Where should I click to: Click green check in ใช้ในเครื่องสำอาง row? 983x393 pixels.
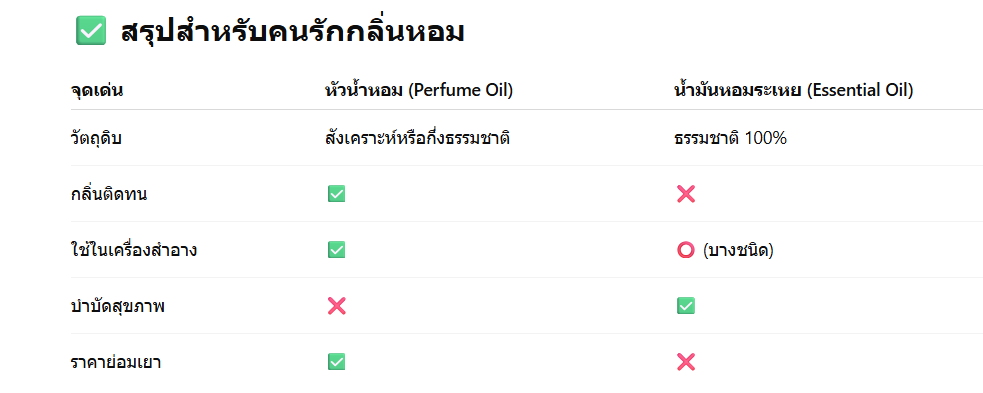pos(337,250)
